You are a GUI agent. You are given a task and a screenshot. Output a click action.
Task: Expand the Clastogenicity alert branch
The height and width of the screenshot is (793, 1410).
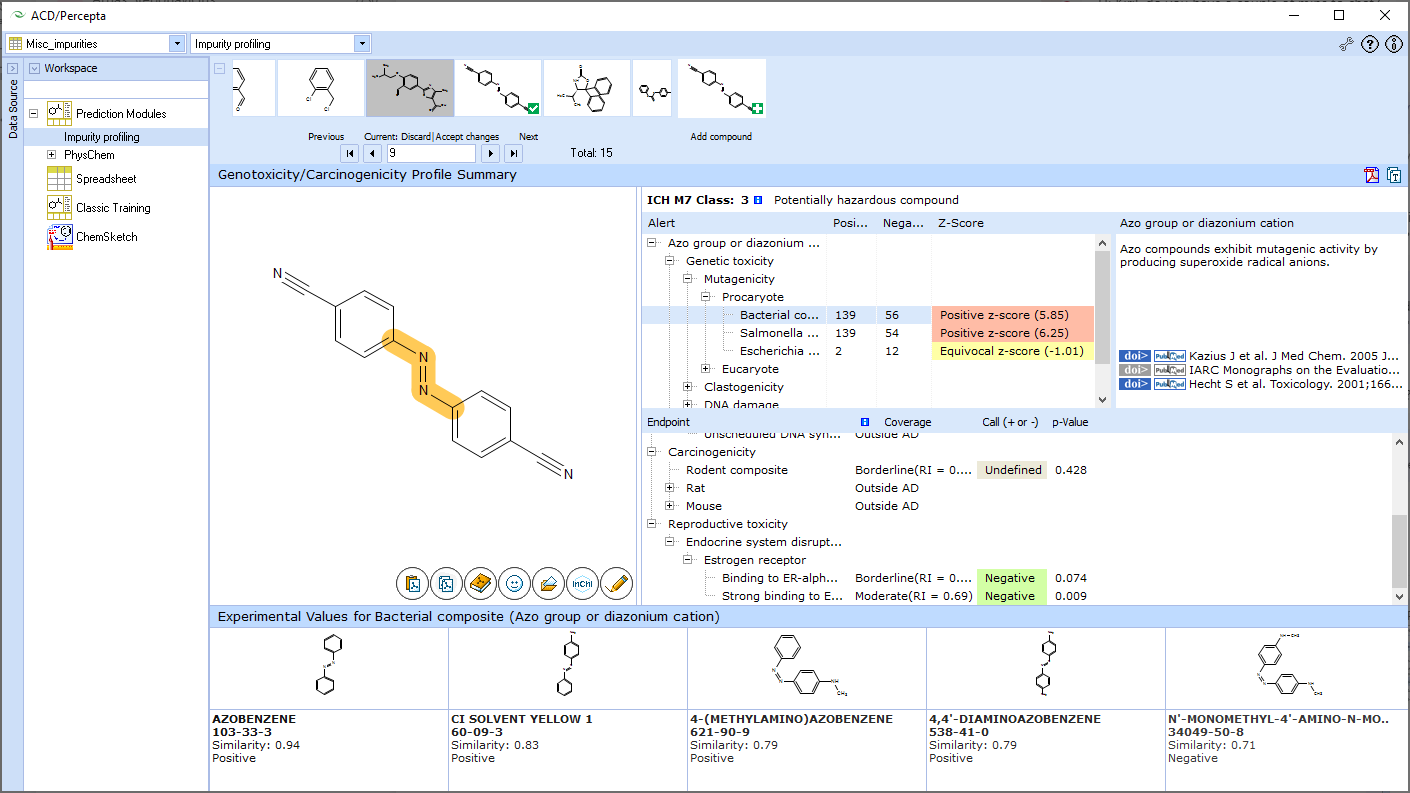point(688,387)
